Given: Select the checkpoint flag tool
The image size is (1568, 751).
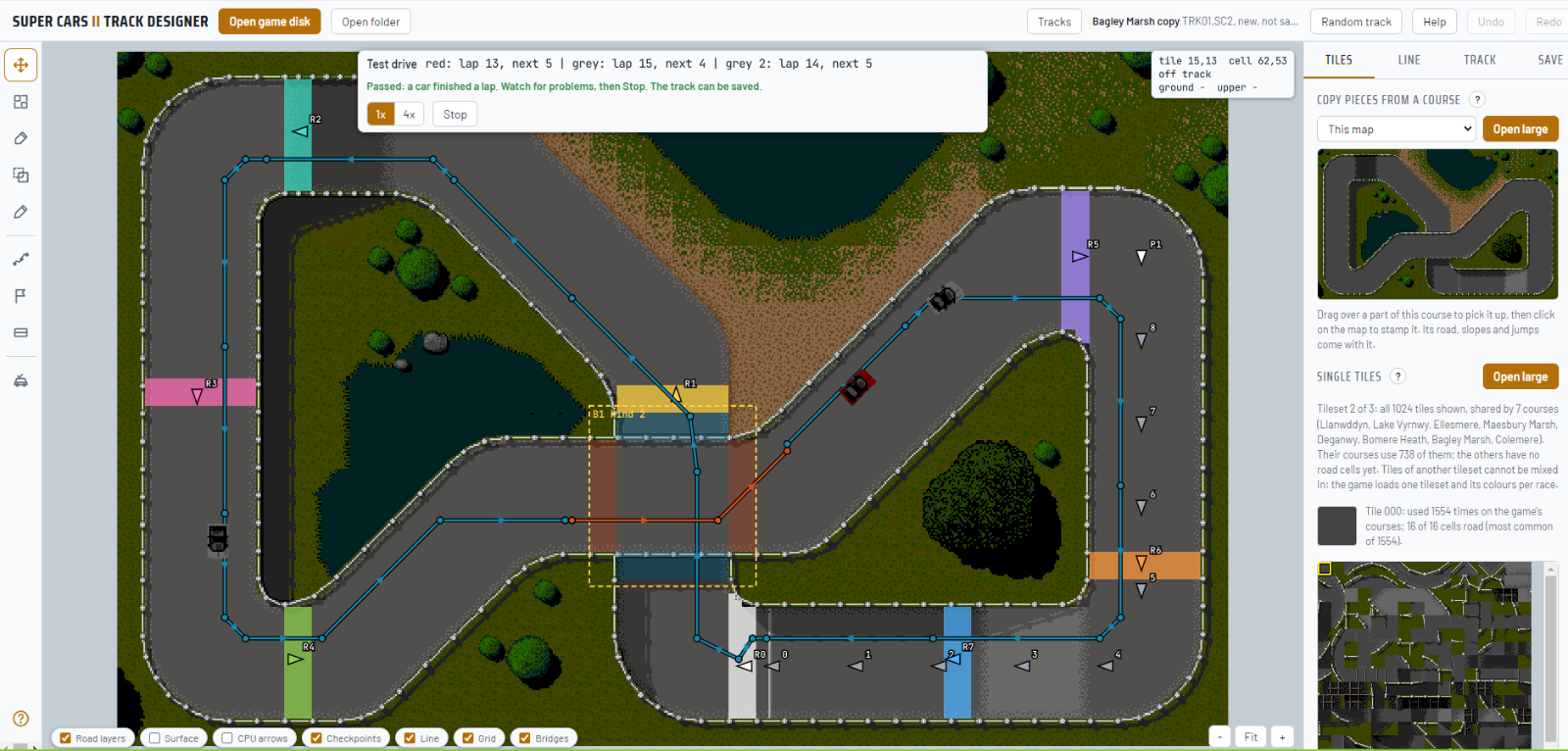Looking at the screenshot, I should pyautogui.click(x=21, y=296).
